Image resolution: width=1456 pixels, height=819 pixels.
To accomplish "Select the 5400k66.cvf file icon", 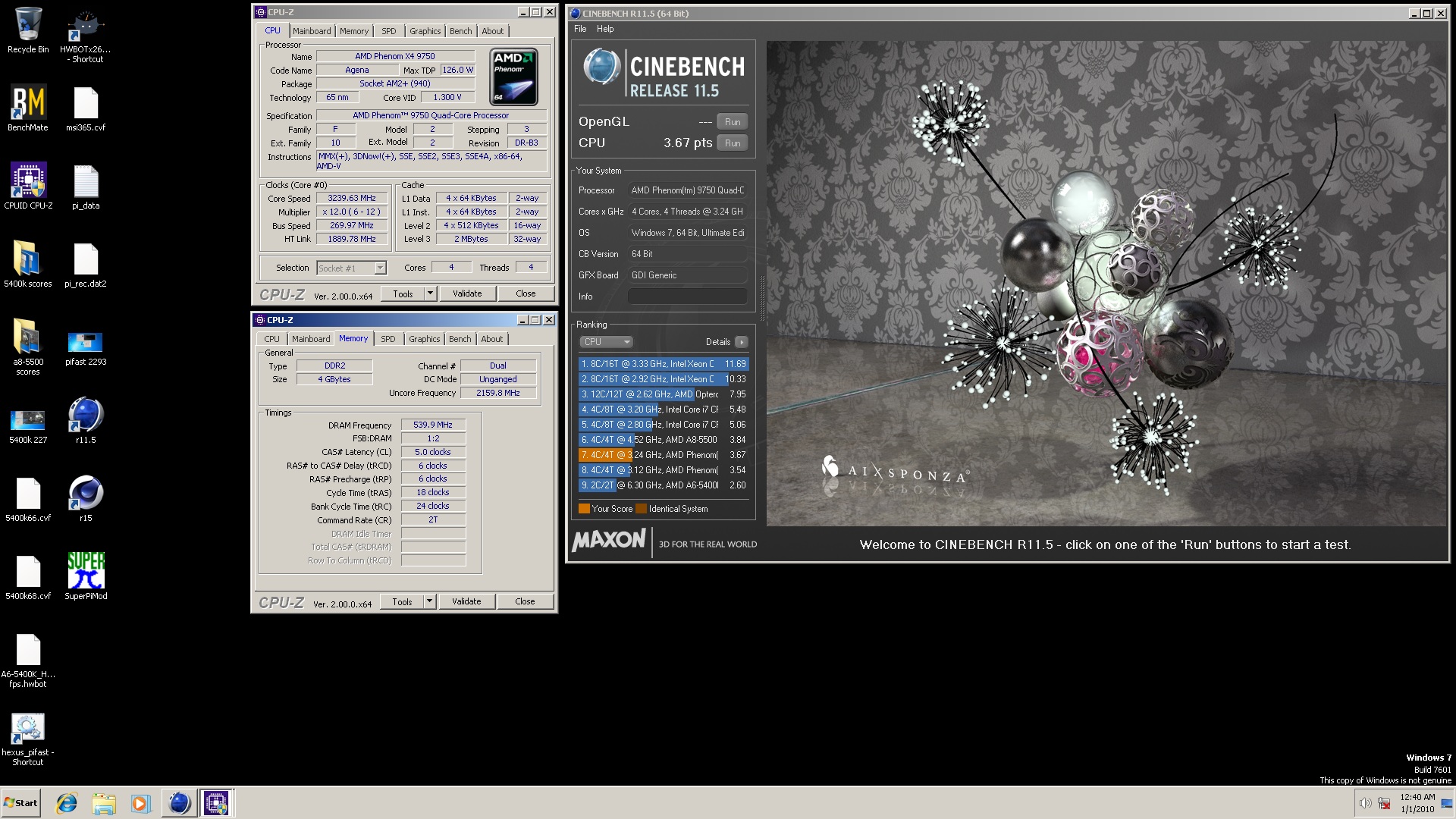I will 28,498.
